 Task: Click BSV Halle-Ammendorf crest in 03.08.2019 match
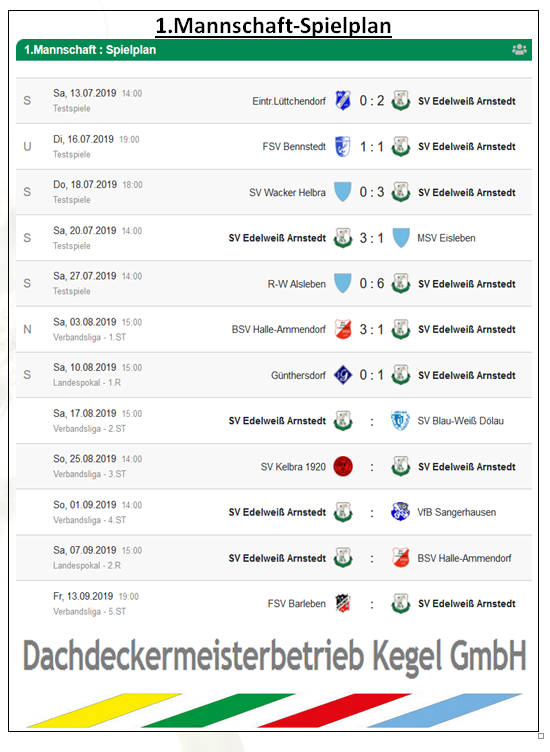tap(343, 329)
